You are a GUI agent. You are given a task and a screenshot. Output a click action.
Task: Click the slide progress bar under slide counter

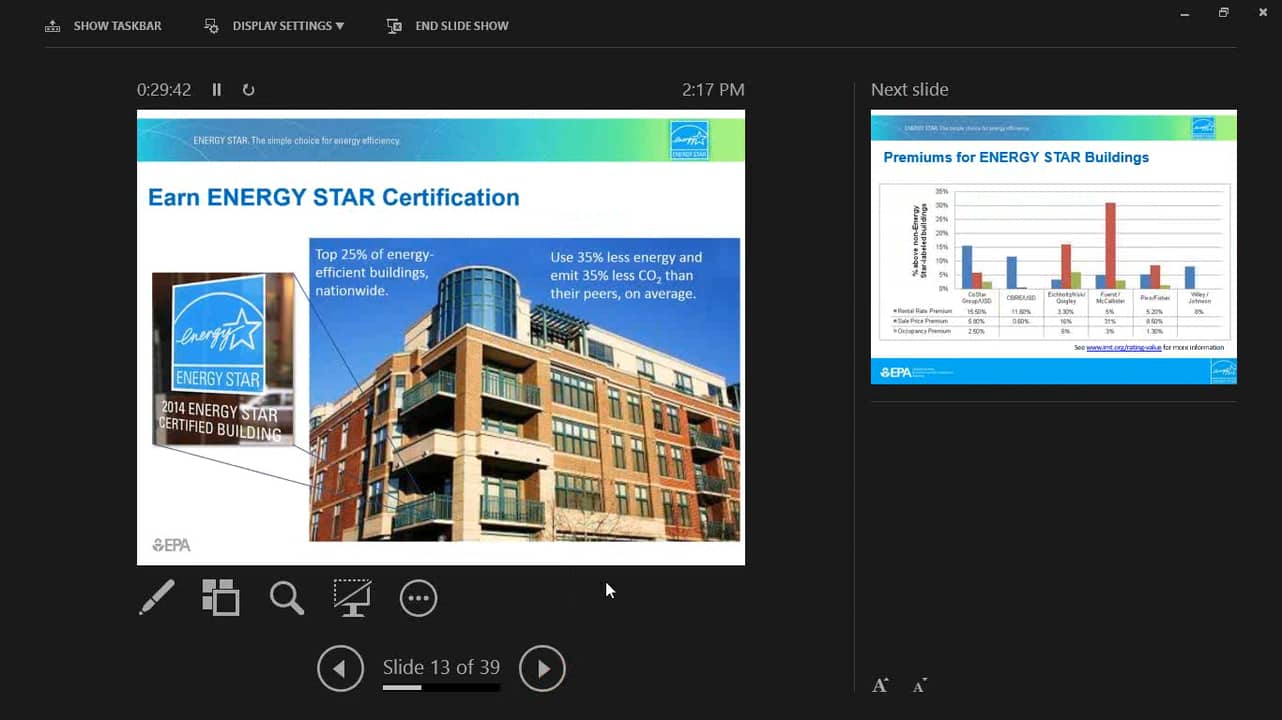441,688
